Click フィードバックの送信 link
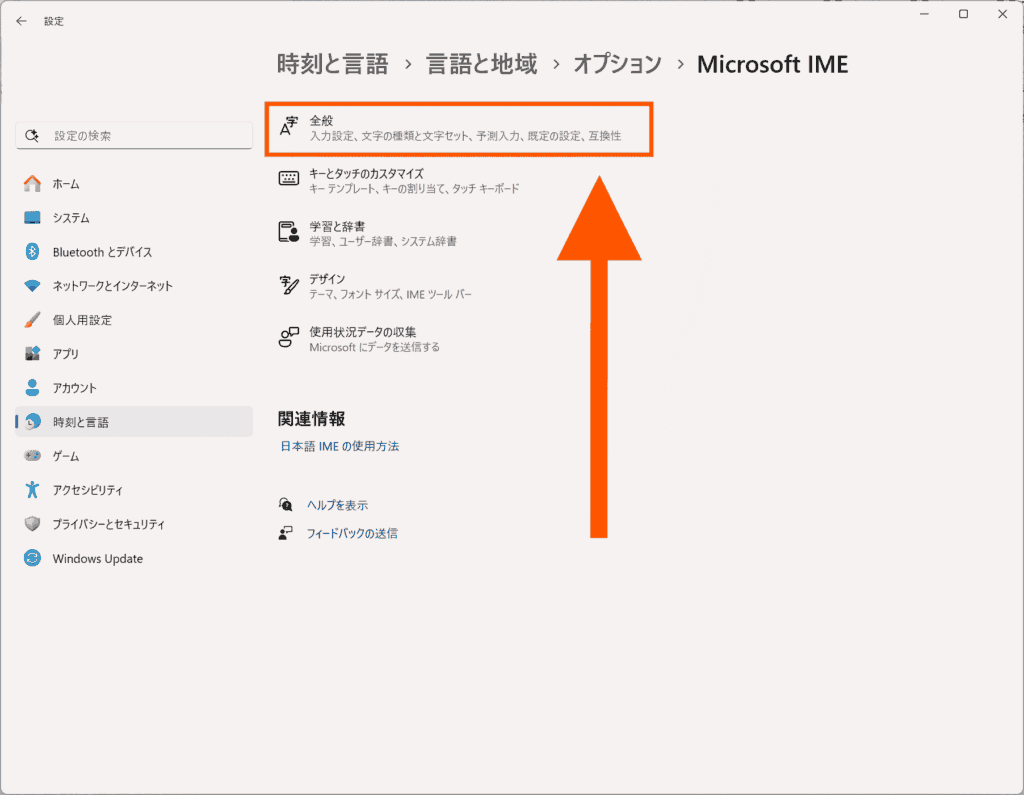Image resolution: width=1024 pixels, height=795 pixels. tap(352, 533)
